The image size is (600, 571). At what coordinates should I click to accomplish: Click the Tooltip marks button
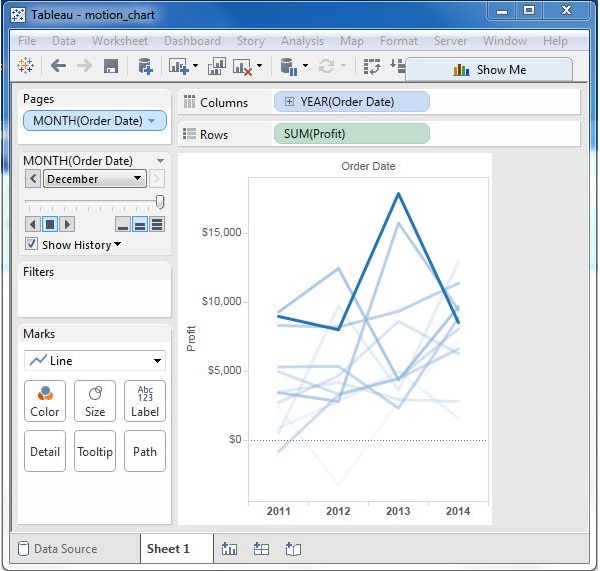(95, 451)
